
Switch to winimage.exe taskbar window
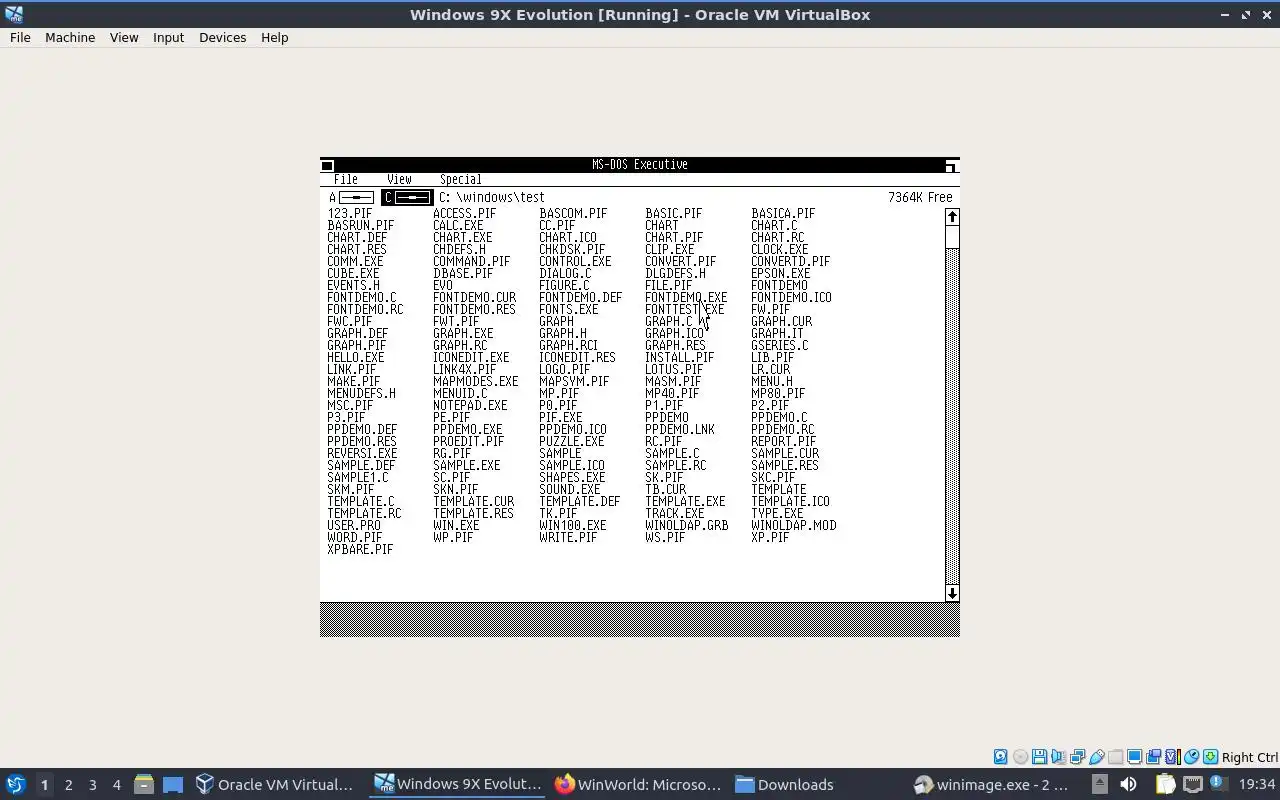(992, 784)
